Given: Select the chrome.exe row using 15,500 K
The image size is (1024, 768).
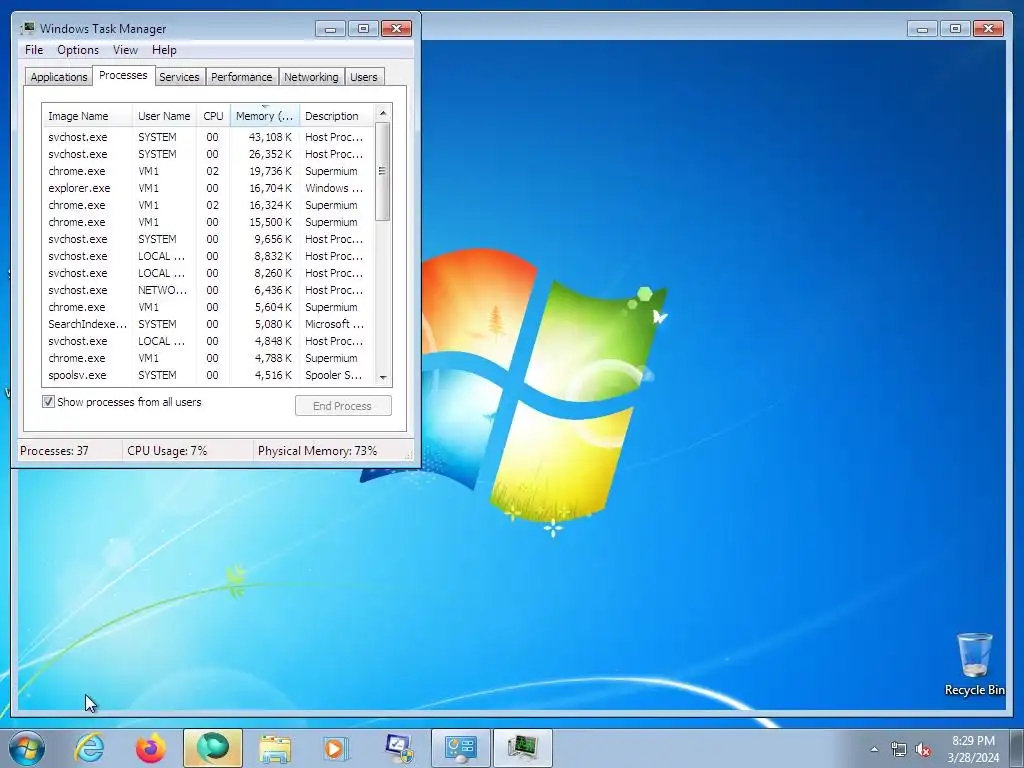Looking at the screenshot, I should [x=209, y=222].
